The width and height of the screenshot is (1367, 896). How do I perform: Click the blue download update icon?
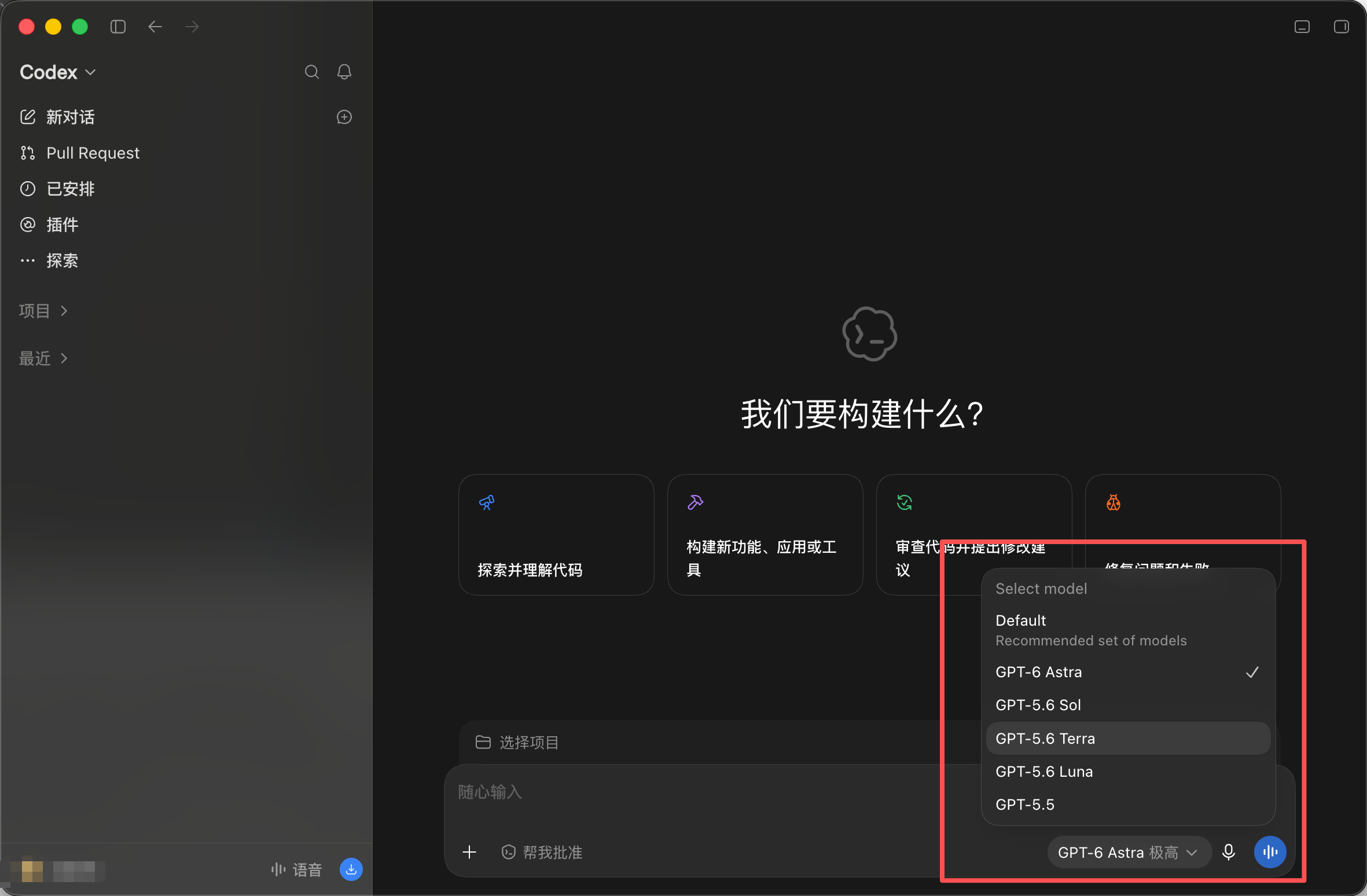351,869
